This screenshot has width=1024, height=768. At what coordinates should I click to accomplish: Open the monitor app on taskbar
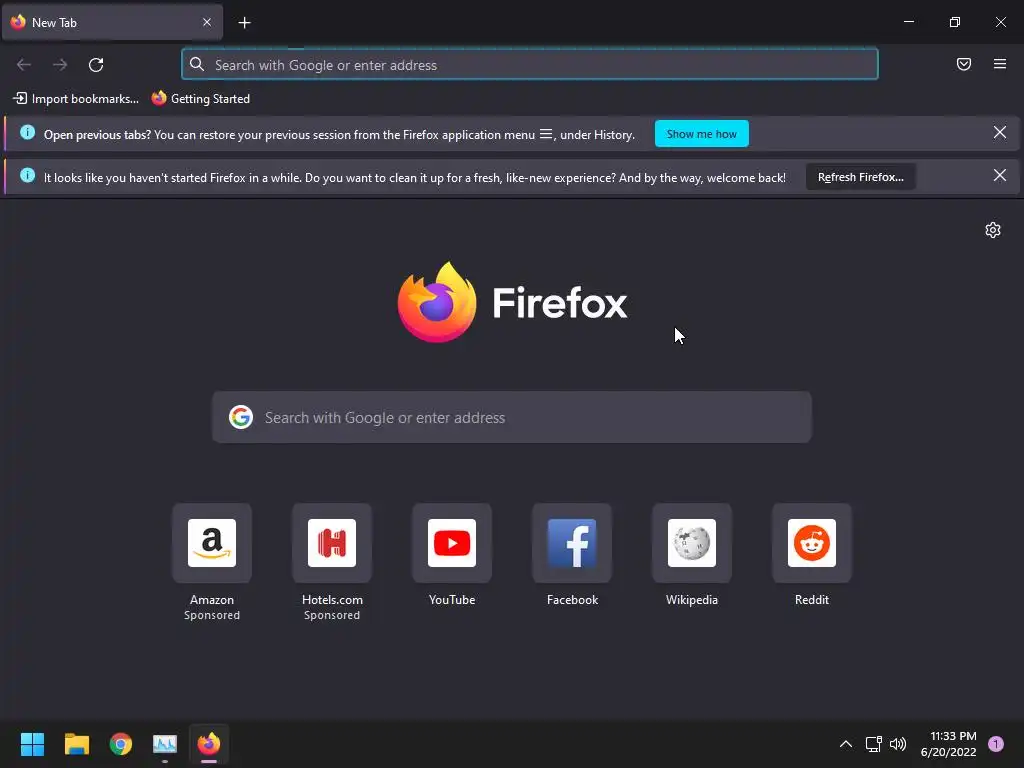click(165, 744)
